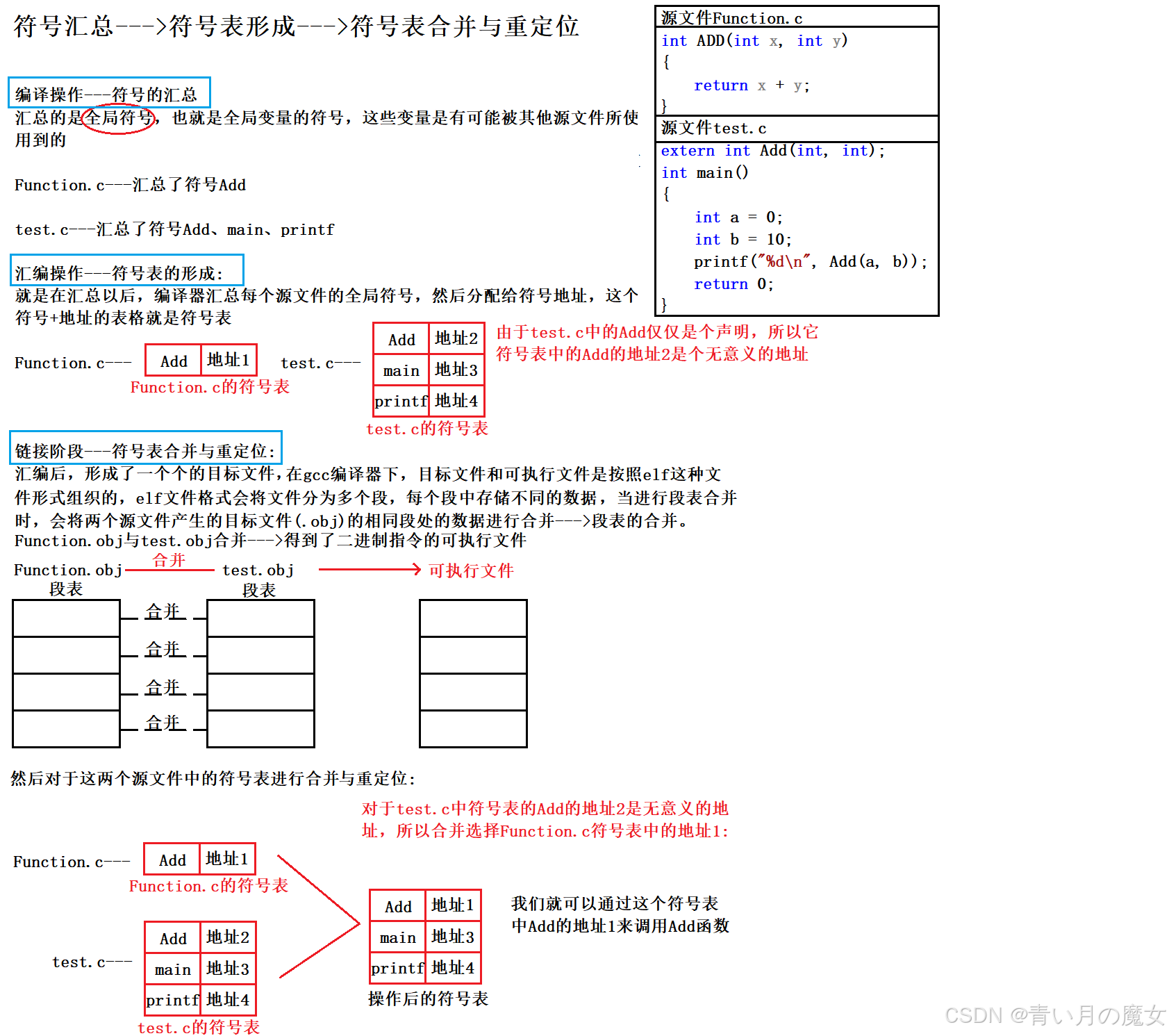The image size is (1169, 1036).
Task: Click the caption "操作后的符号表"
Action: click(x=428, y=999)
